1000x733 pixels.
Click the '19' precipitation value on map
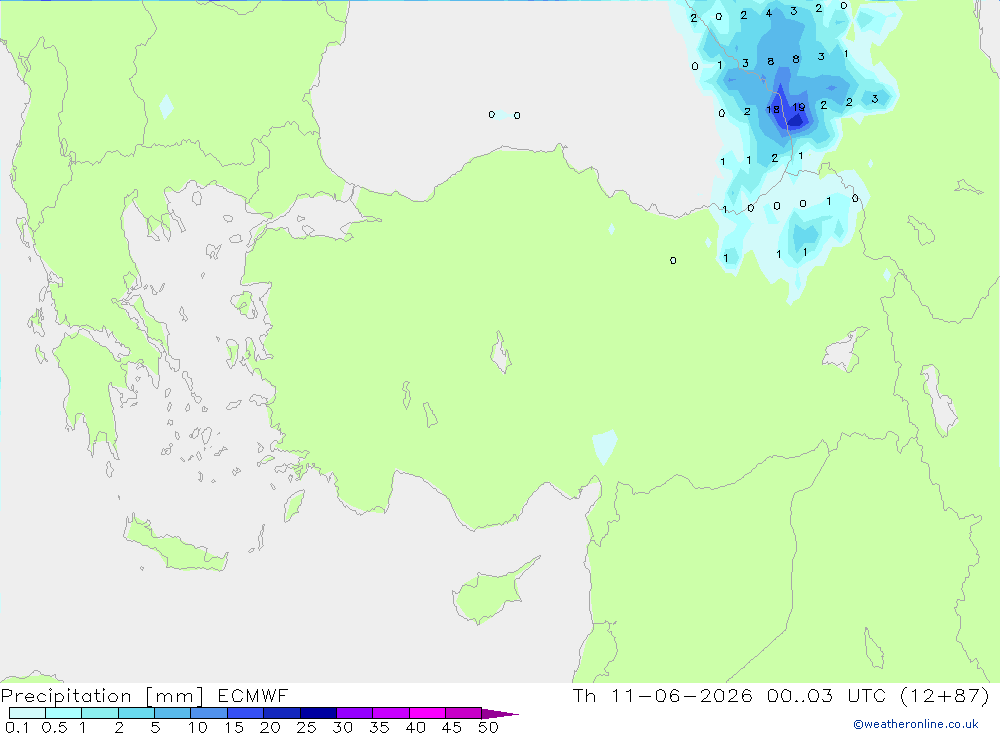click(x=798, y=107)
